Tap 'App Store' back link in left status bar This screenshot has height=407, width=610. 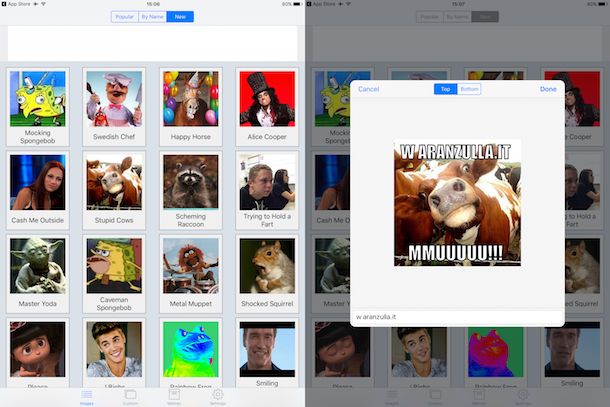16,4
